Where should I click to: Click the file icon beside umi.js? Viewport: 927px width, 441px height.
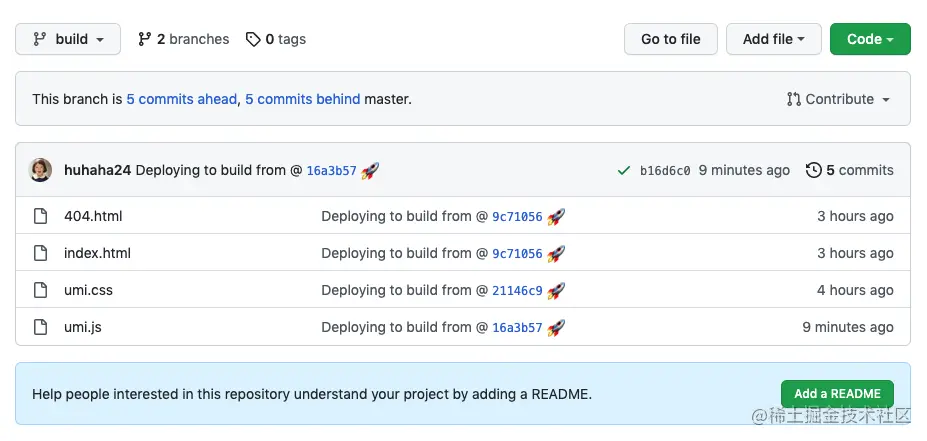point(41,327)
